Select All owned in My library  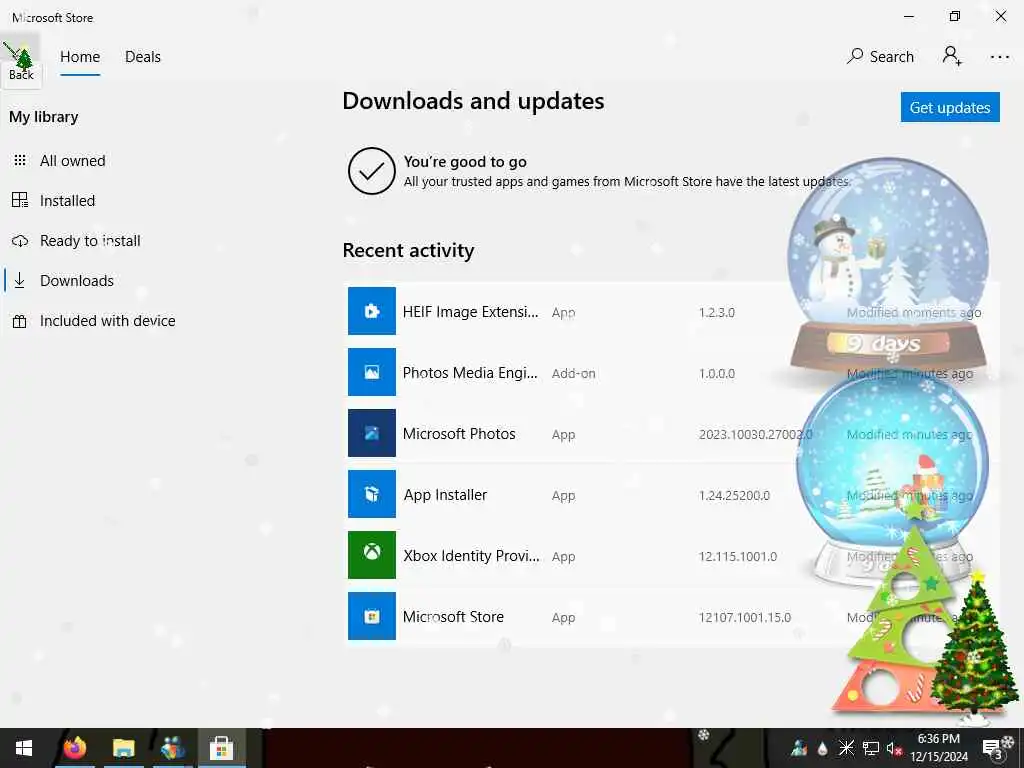click(x=72, y=161)
